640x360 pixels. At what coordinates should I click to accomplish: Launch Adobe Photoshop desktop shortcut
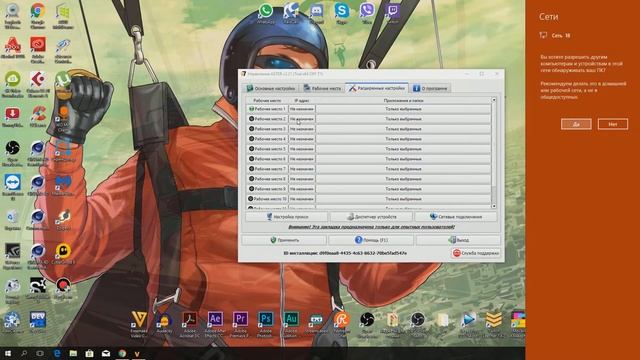266,323
